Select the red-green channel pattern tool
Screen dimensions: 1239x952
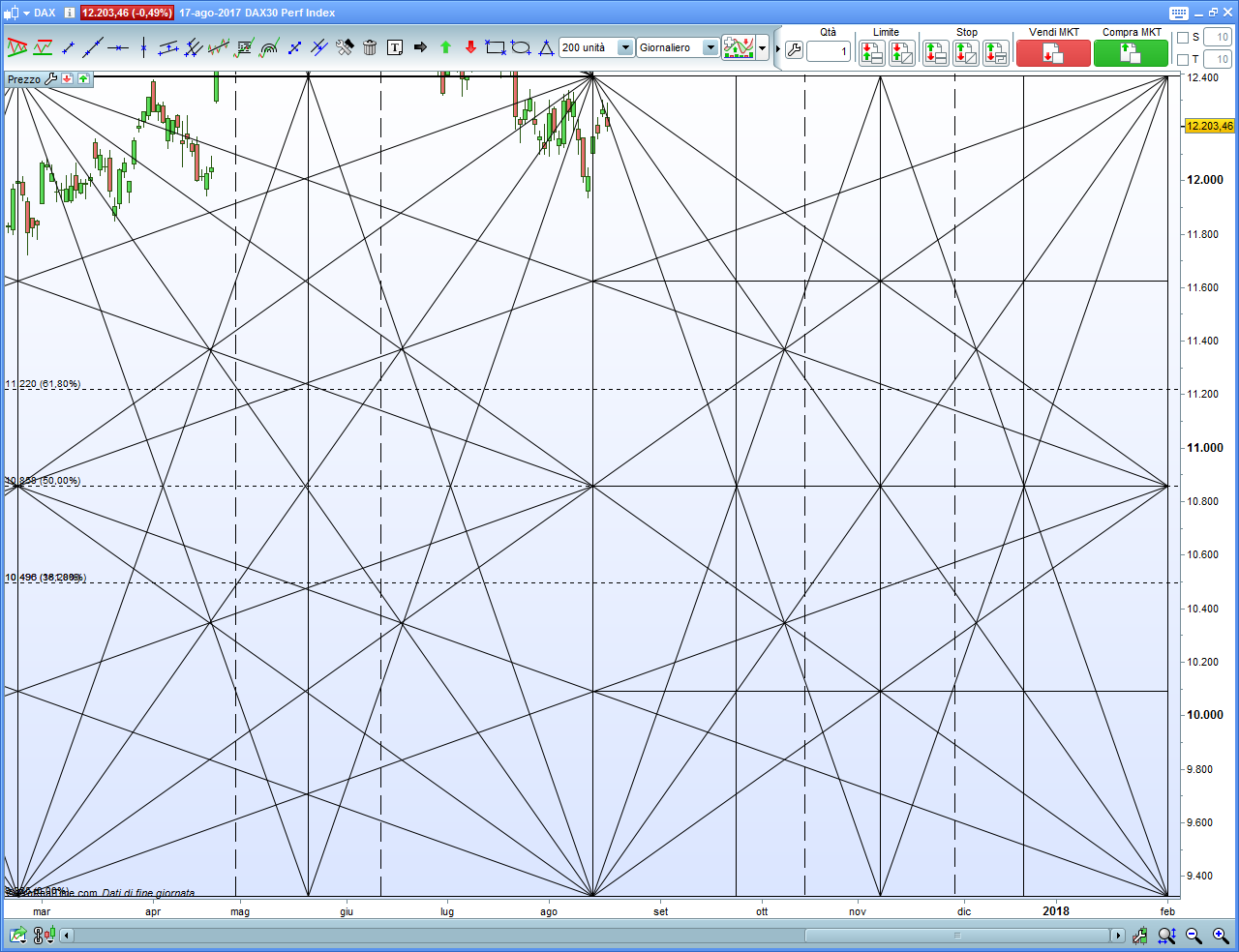[x=16, y=47]
